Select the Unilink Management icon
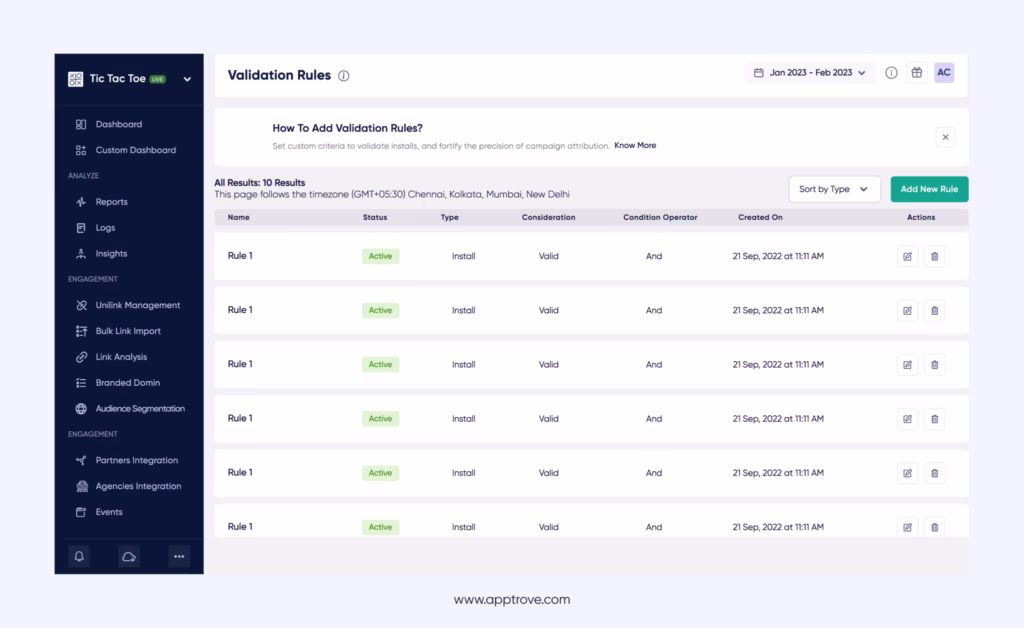The width and height of the screenshot is (1024, 628). (x=81, y=305)
